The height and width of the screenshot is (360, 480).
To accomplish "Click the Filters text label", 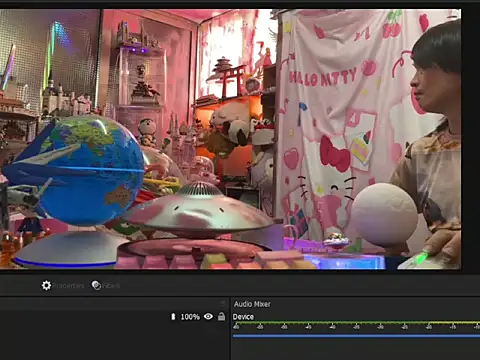I will (111, 286).
